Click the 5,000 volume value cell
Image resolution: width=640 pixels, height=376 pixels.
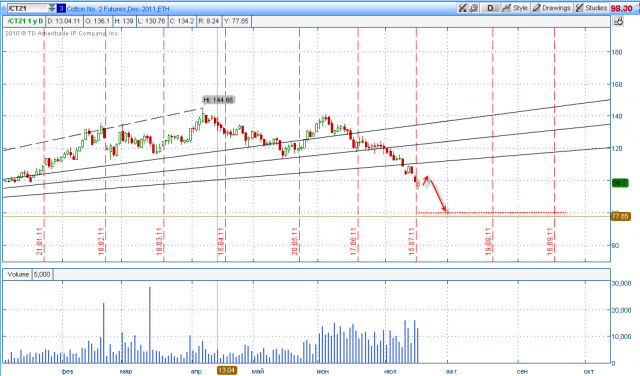click(x=42, y=274)
